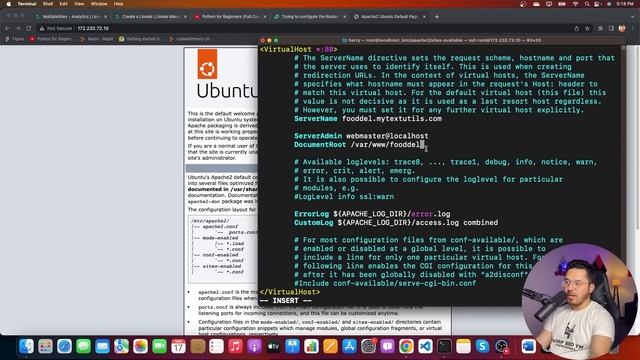
Task: Click Chrome's back navigation arrow
Action: click(x=7, y=28)
